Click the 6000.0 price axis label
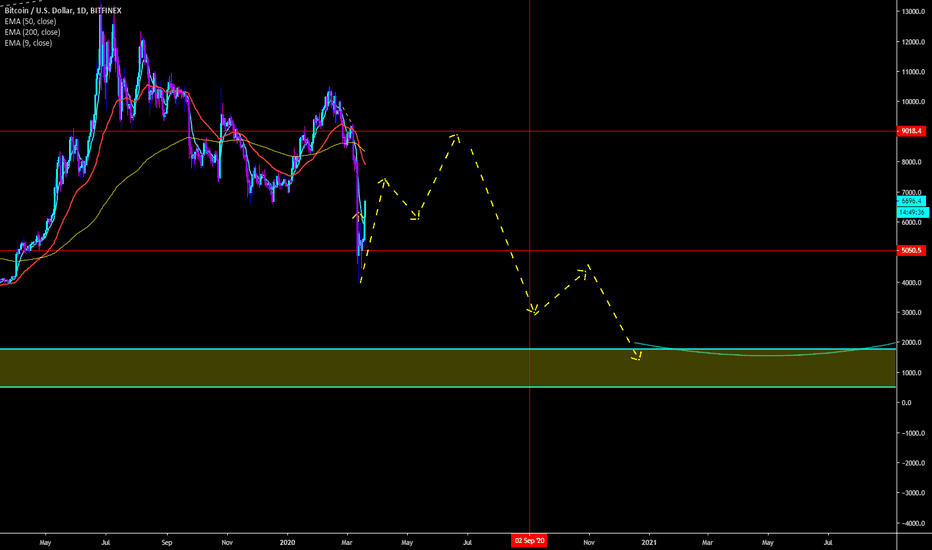 tap(913, 222)
